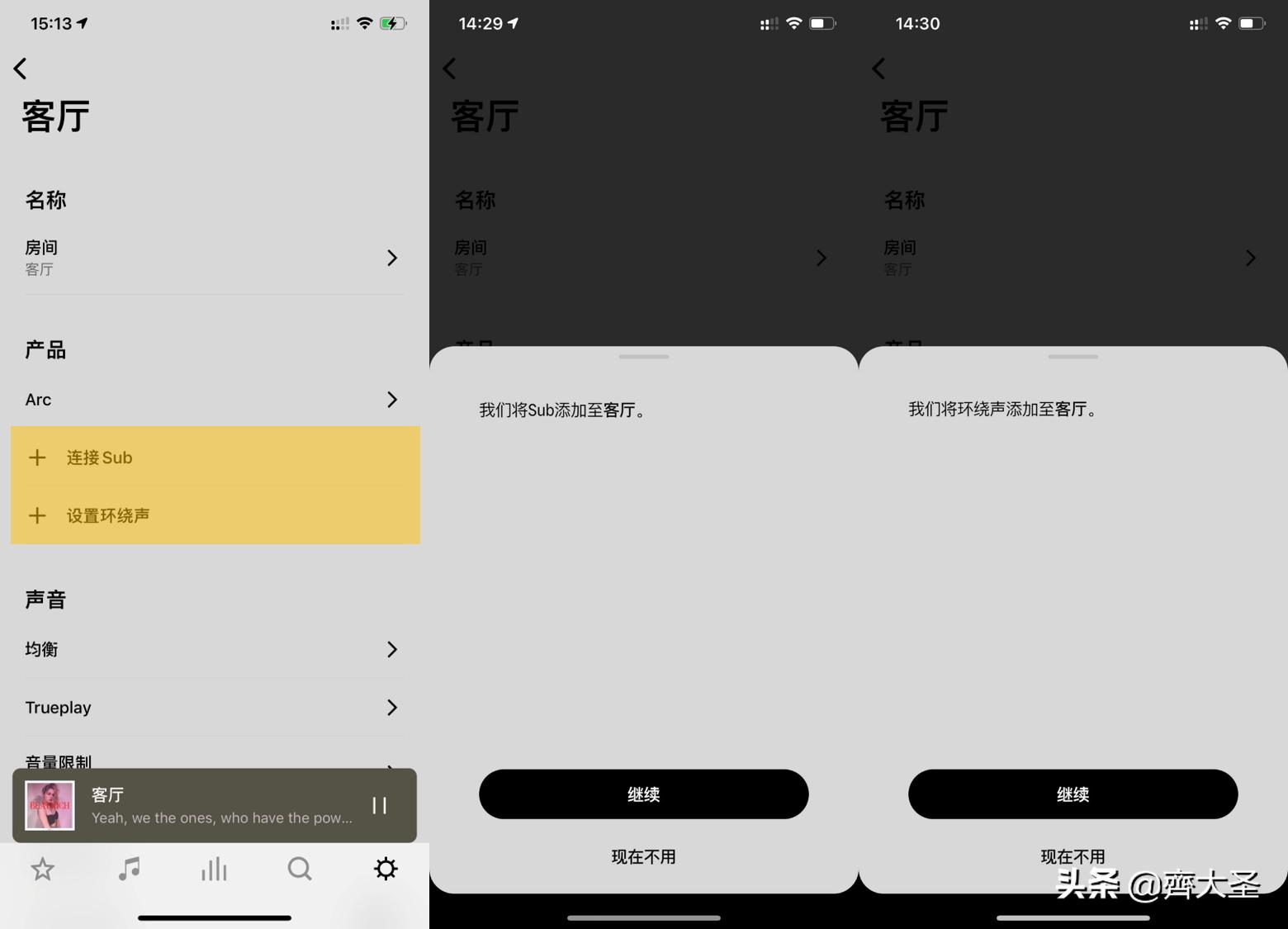Image resolution: width=1288 pixels, height=929 pixels.
Task: Tap the song title text in the mini player
Action: (x=107, y=794)
